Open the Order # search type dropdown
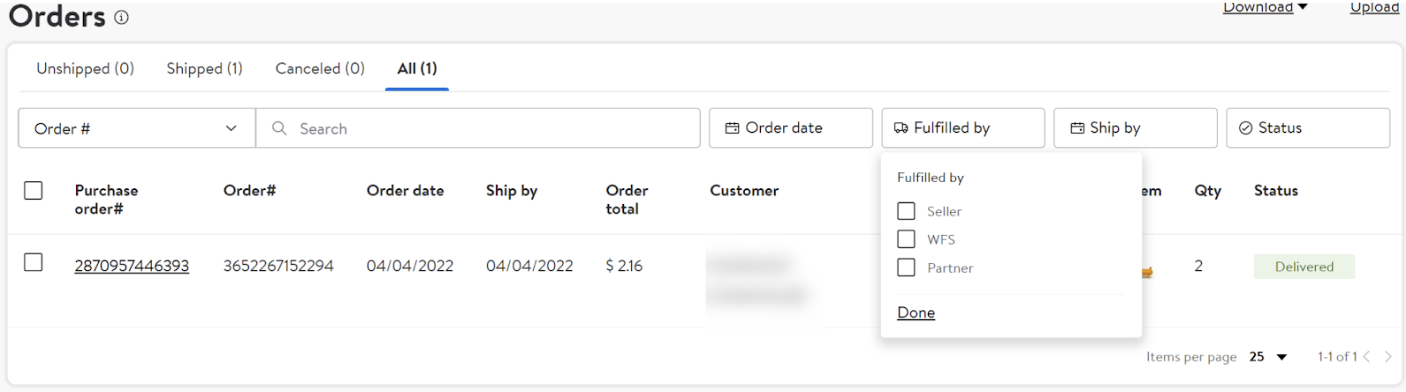Screen dimensions: 1406x392 (137, 128)
